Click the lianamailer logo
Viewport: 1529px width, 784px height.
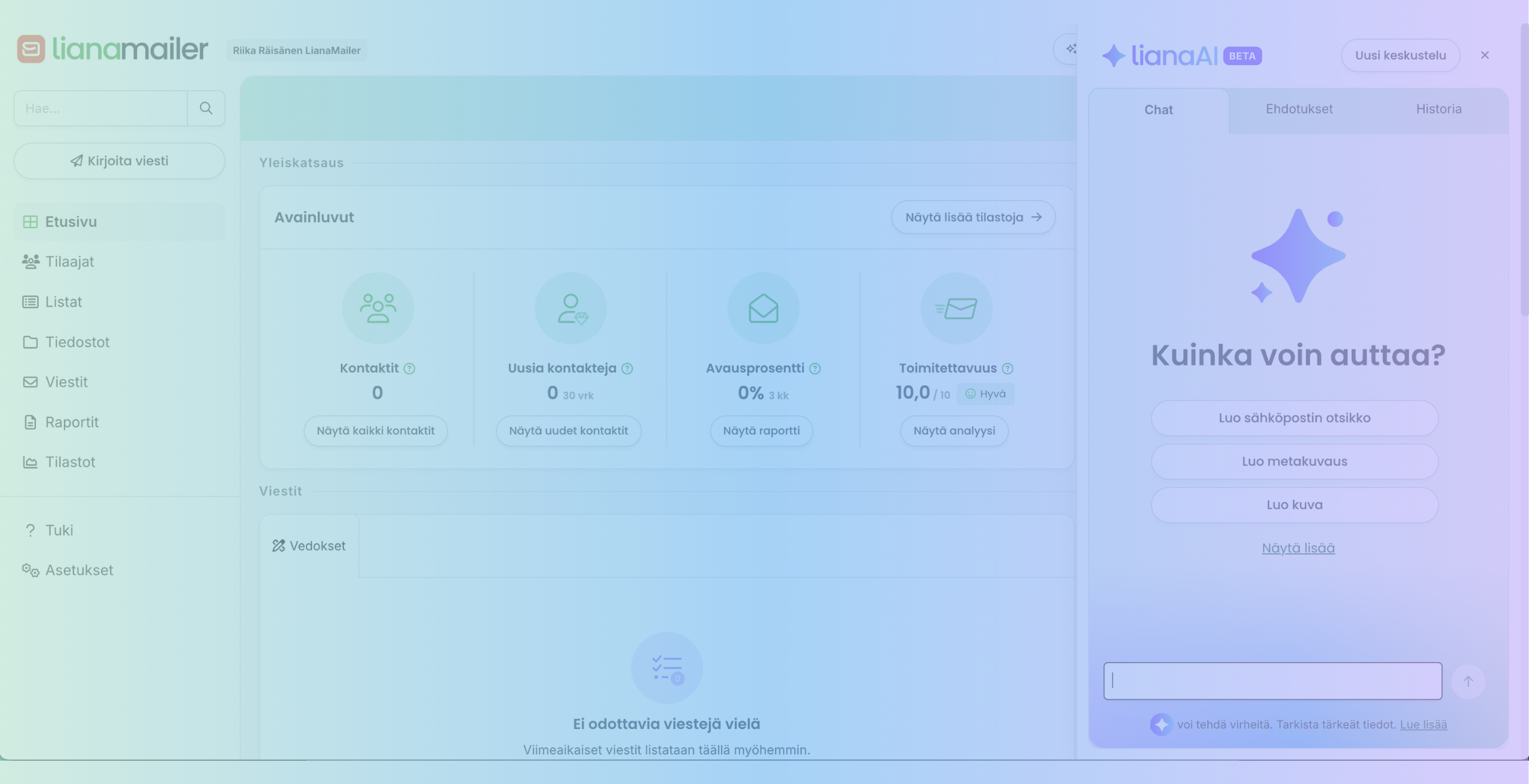pos(113,49)
